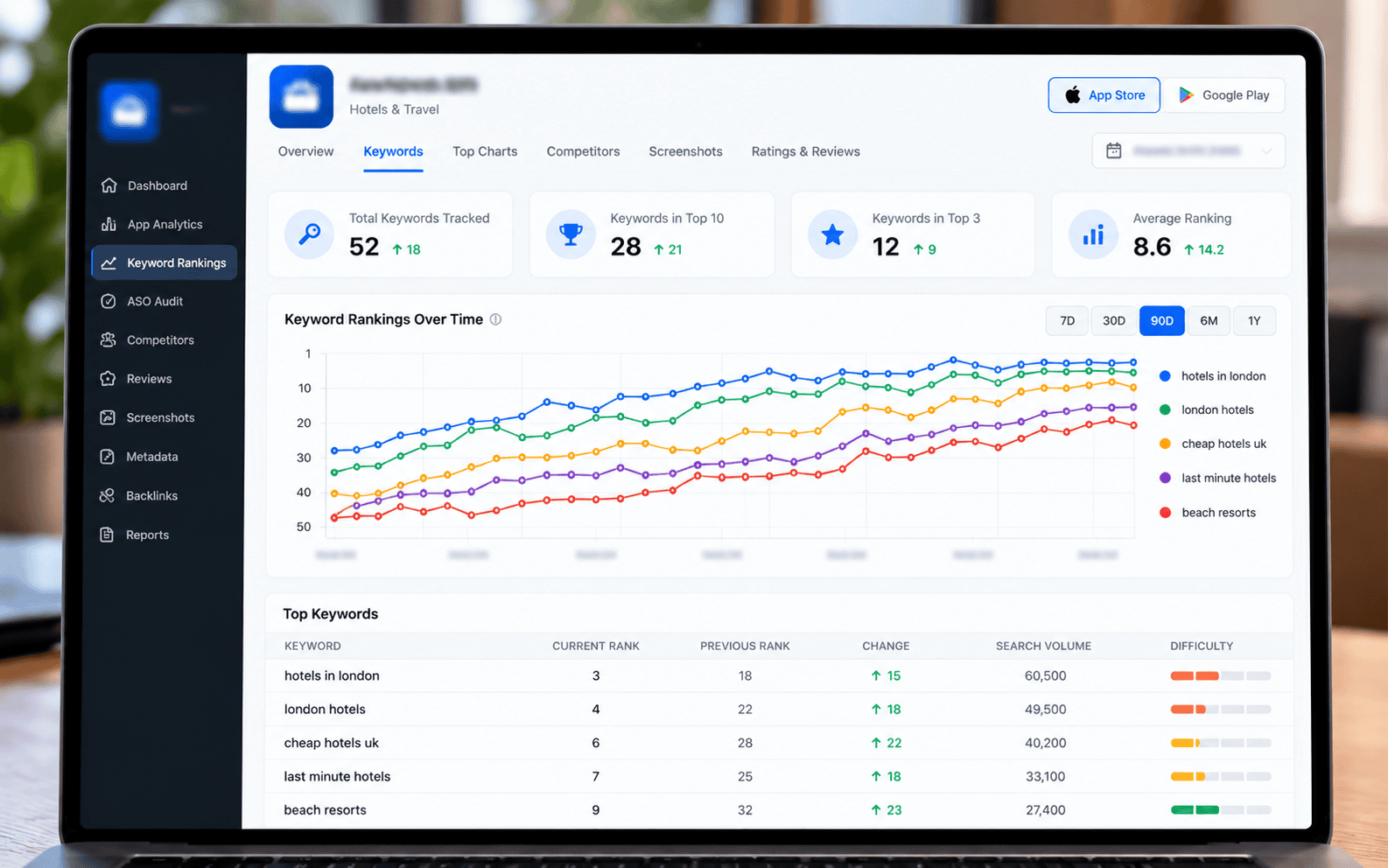Click the magnifier icon on Total Keywords card
This screenshot has height=868, width=1388.
[x=309, y=234]
